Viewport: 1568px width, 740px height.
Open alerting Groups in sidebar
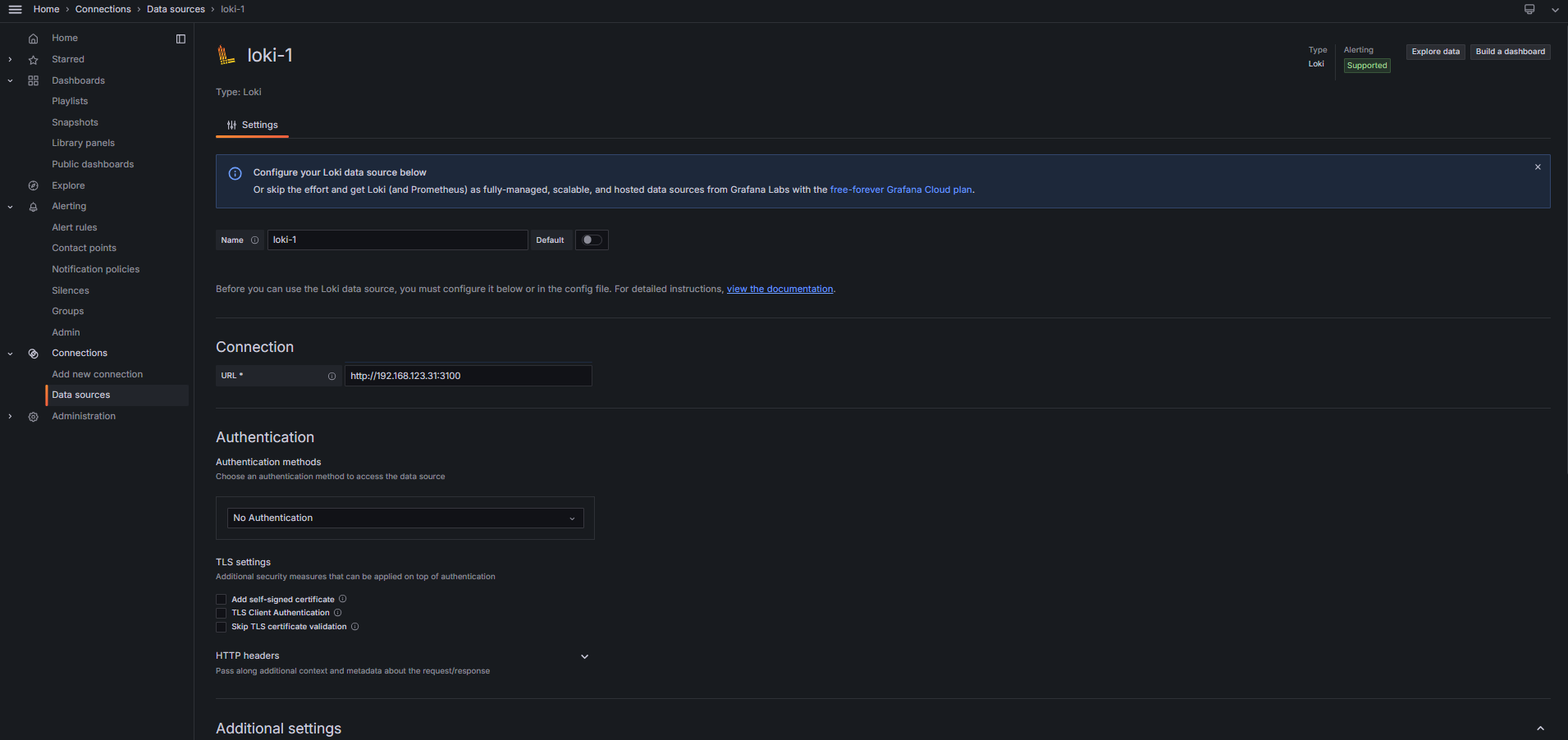(x=67, y=311)
